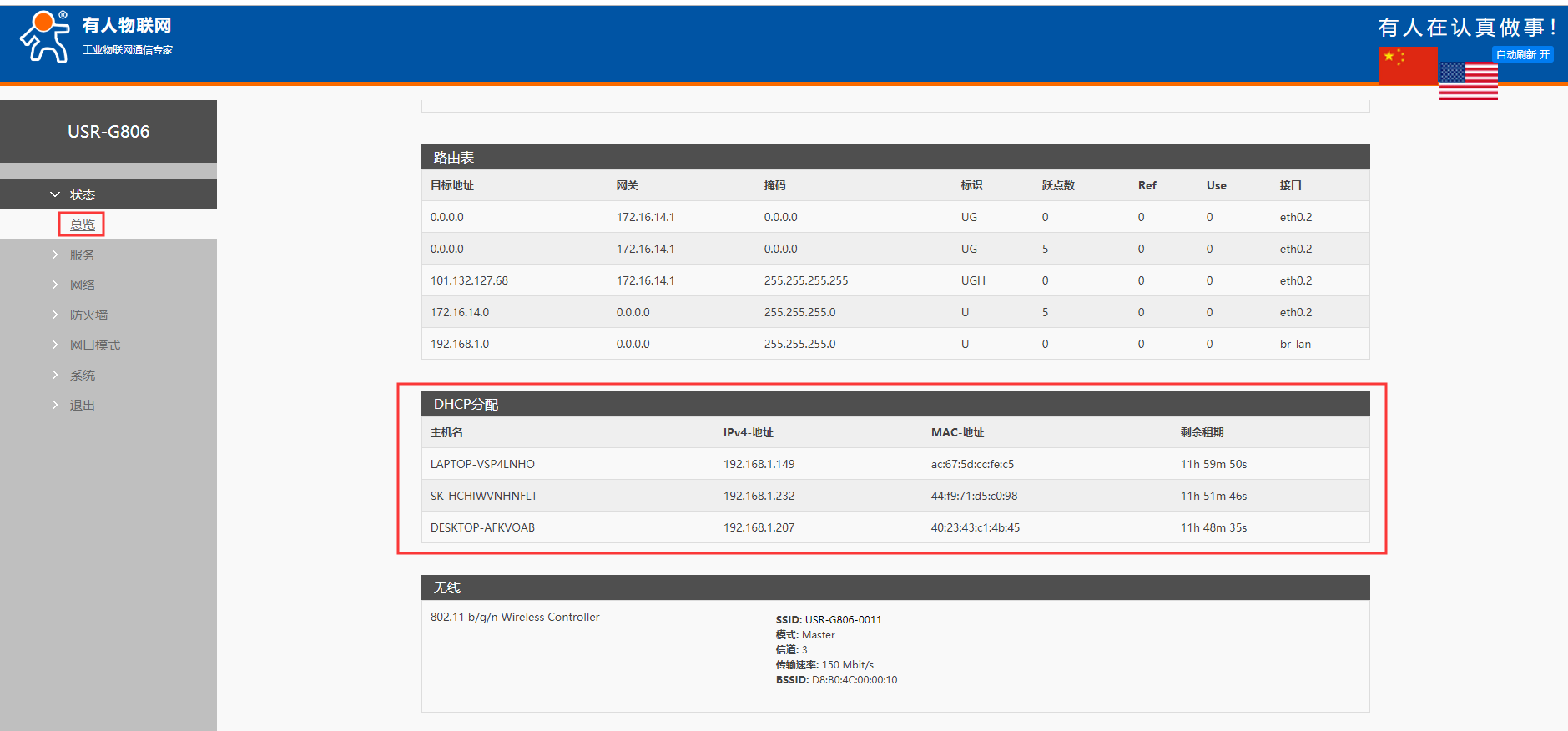Expand the 防火墙 menu section
Screen dimensions: 1568x731
88,315
